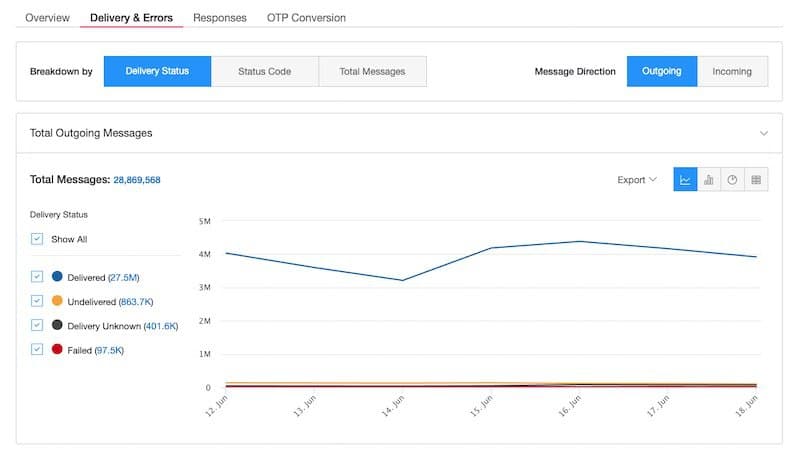Select Incoming message direction
Image resolution: width=800 pixels, height=452 pixels.
pyautogui.click(x=731, y=72)
